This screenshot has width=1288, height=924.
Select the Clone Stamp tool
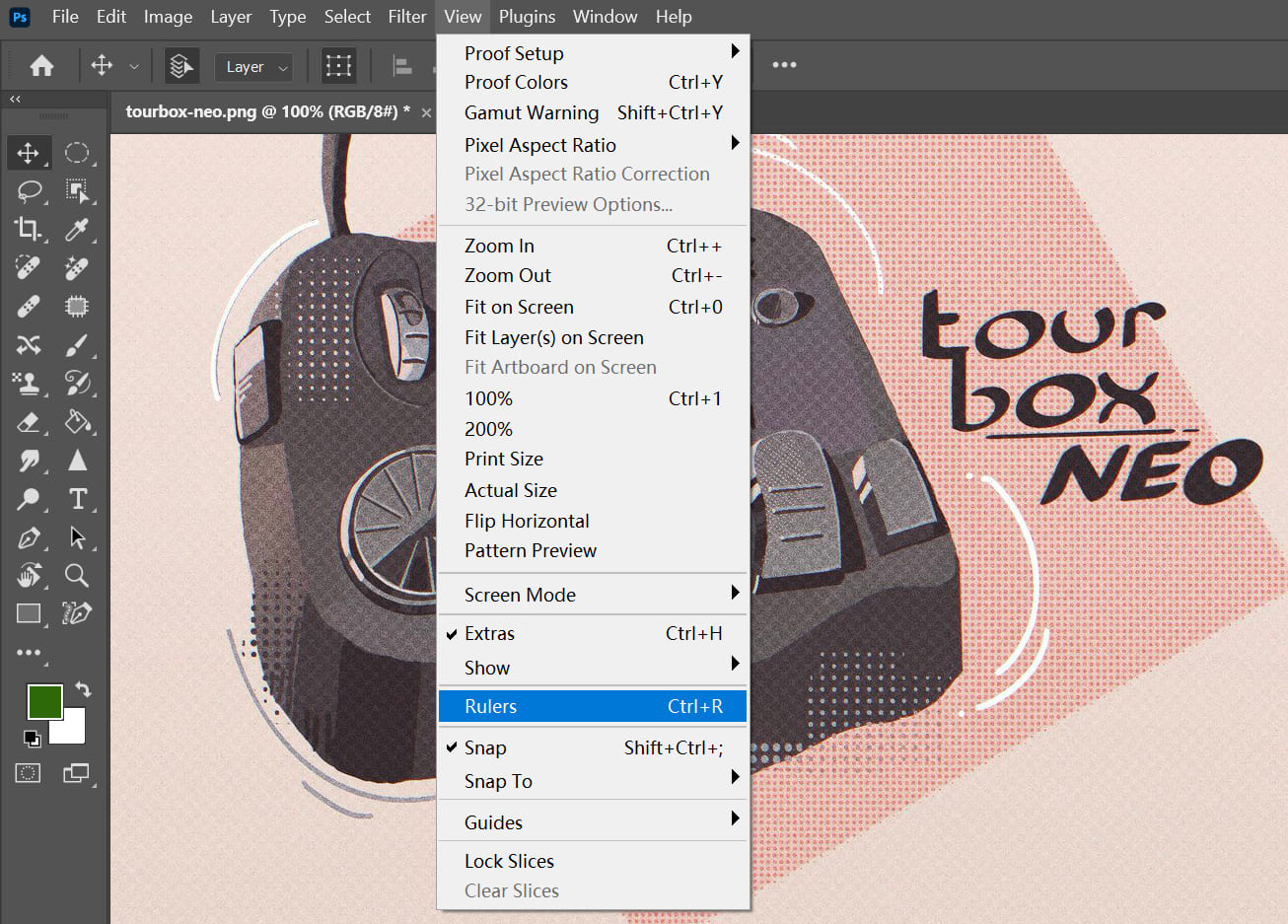pos(28,383)
